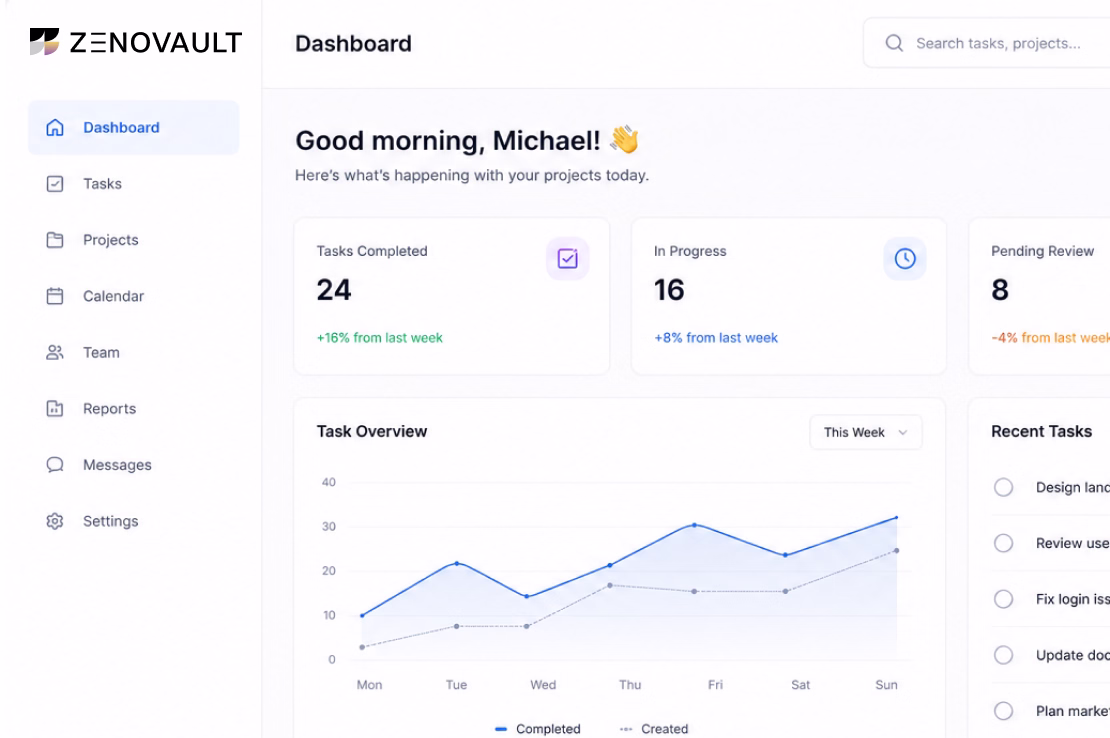Viewport: 1110px width, 738px height.
Task: Click the chevron in This Week selector
Action: pos(903,432)
